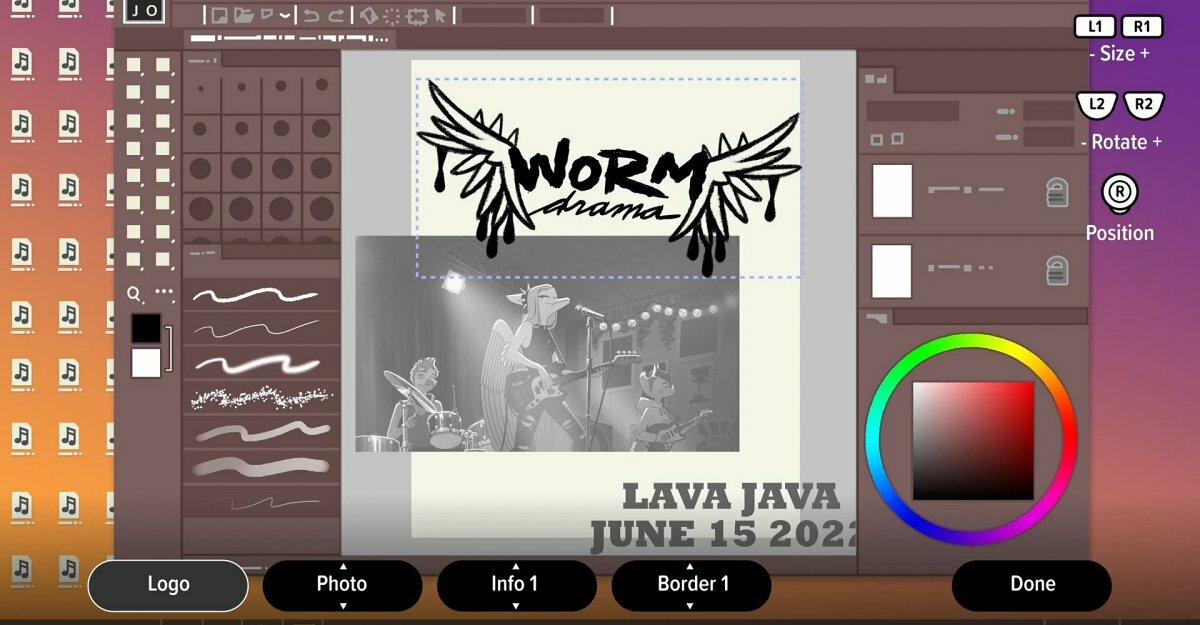Select the arrow pointer tool in toolbar
Screen dimensions: 1200x625
[x=441, y=15]
